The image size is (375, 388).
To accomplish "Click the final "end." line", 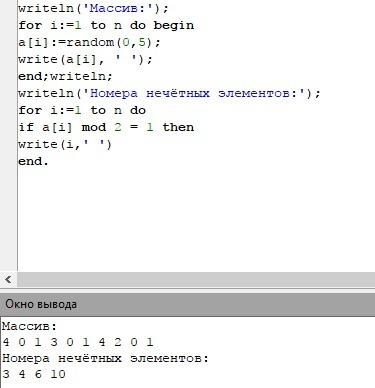I will pos(33,162).
